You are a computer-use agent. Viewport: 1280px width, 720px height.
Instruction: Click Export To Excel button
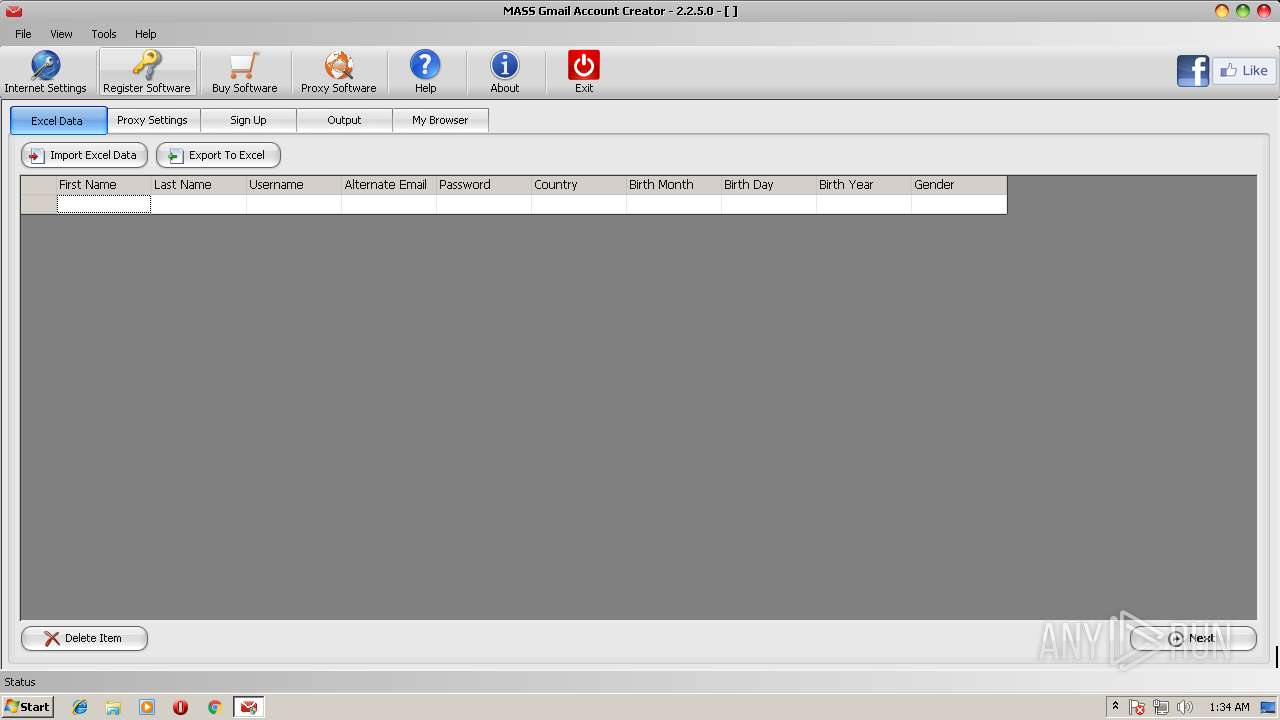218,155
